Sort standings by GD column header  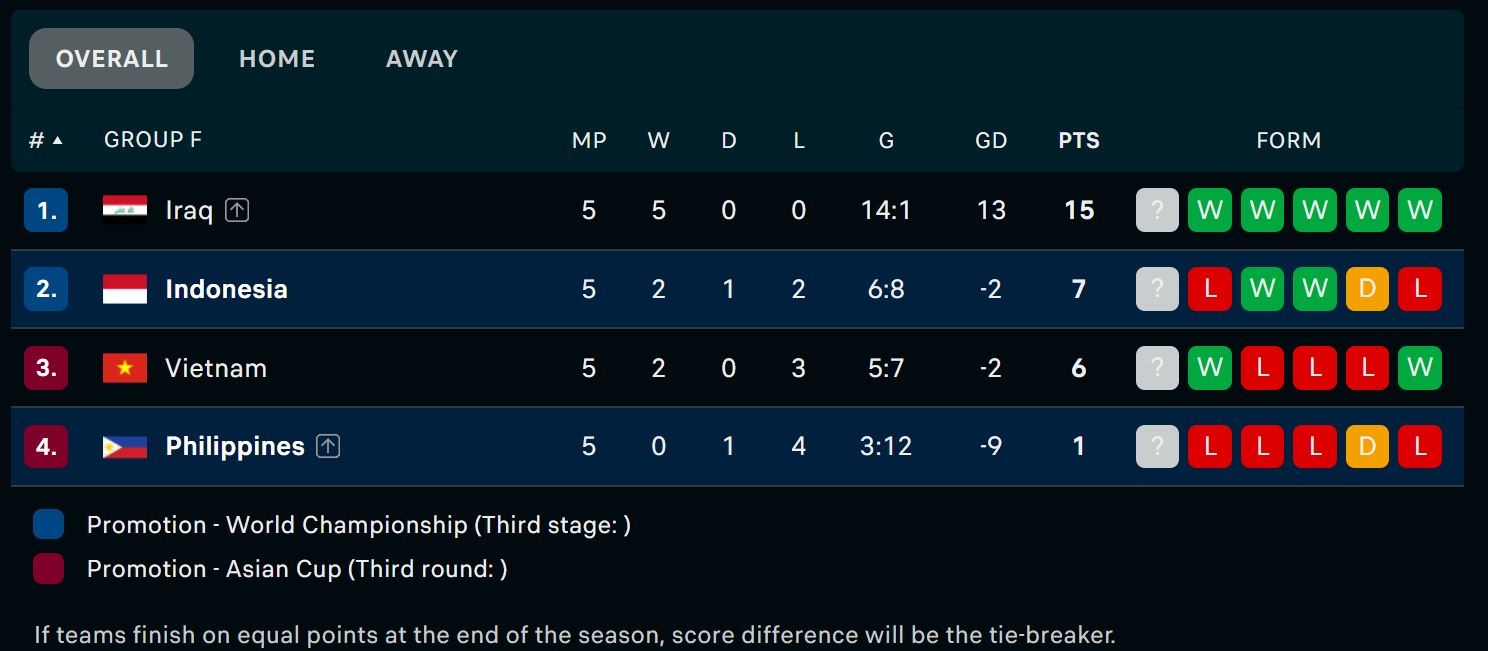pyautogui.click(x=991, y=140)
